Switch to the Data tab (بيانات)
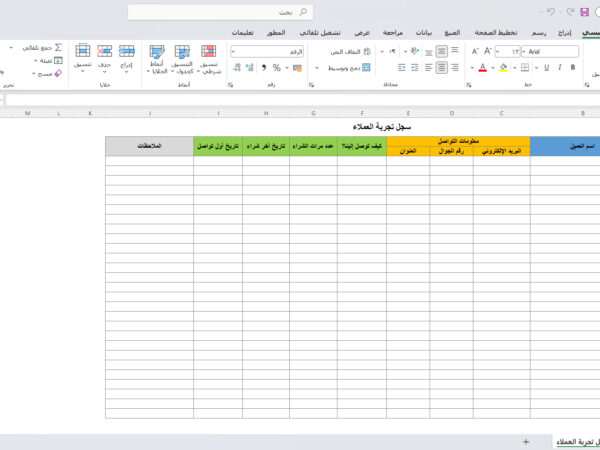Image resolution: width=600 pixels, height=450 pixels. (x=423, y=32)
